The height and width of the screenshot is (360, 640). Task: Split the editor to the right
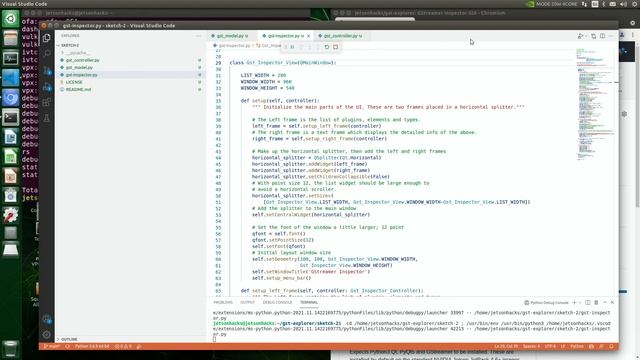602,36
